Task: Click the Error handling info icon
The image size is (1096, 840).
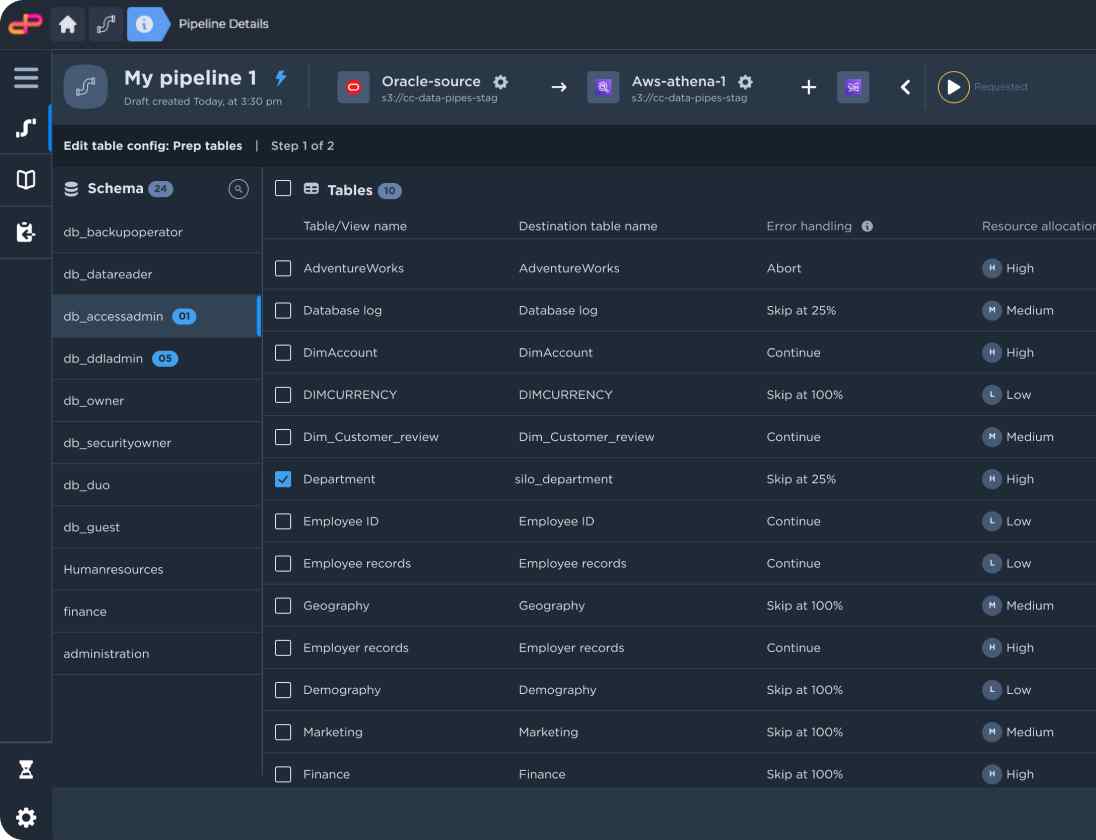Action: pos(867,226)
